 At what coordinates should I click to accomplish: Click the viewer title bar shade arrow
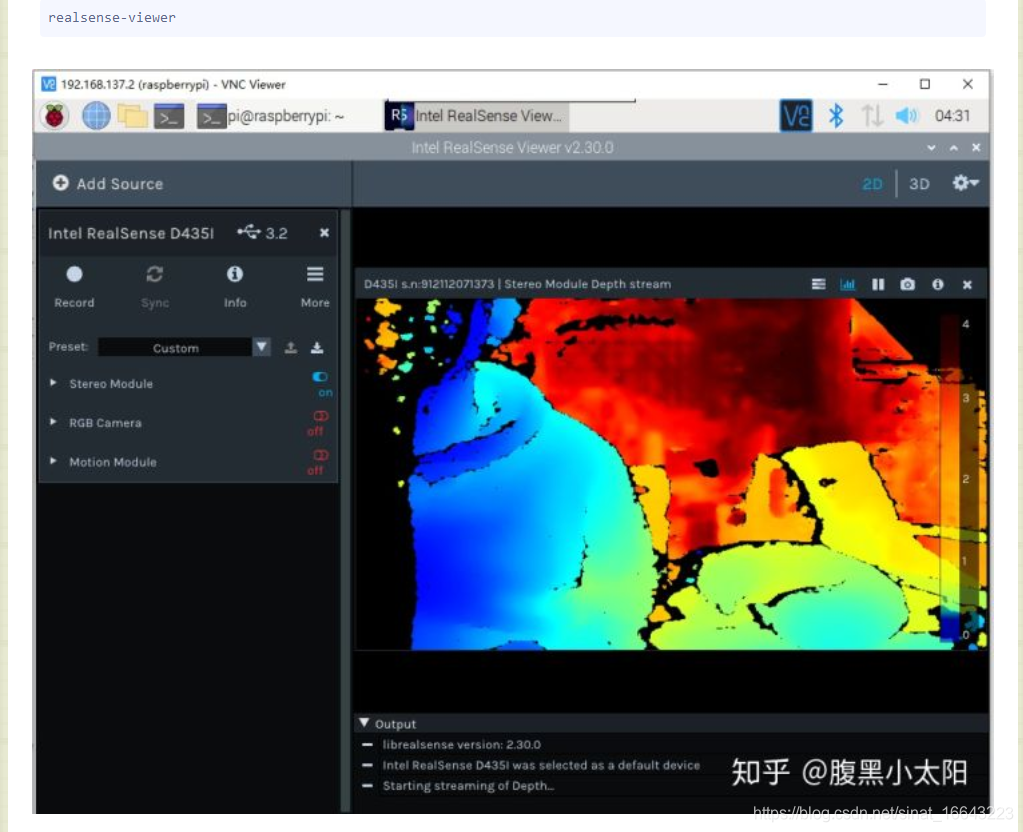[x=931, y=148]
